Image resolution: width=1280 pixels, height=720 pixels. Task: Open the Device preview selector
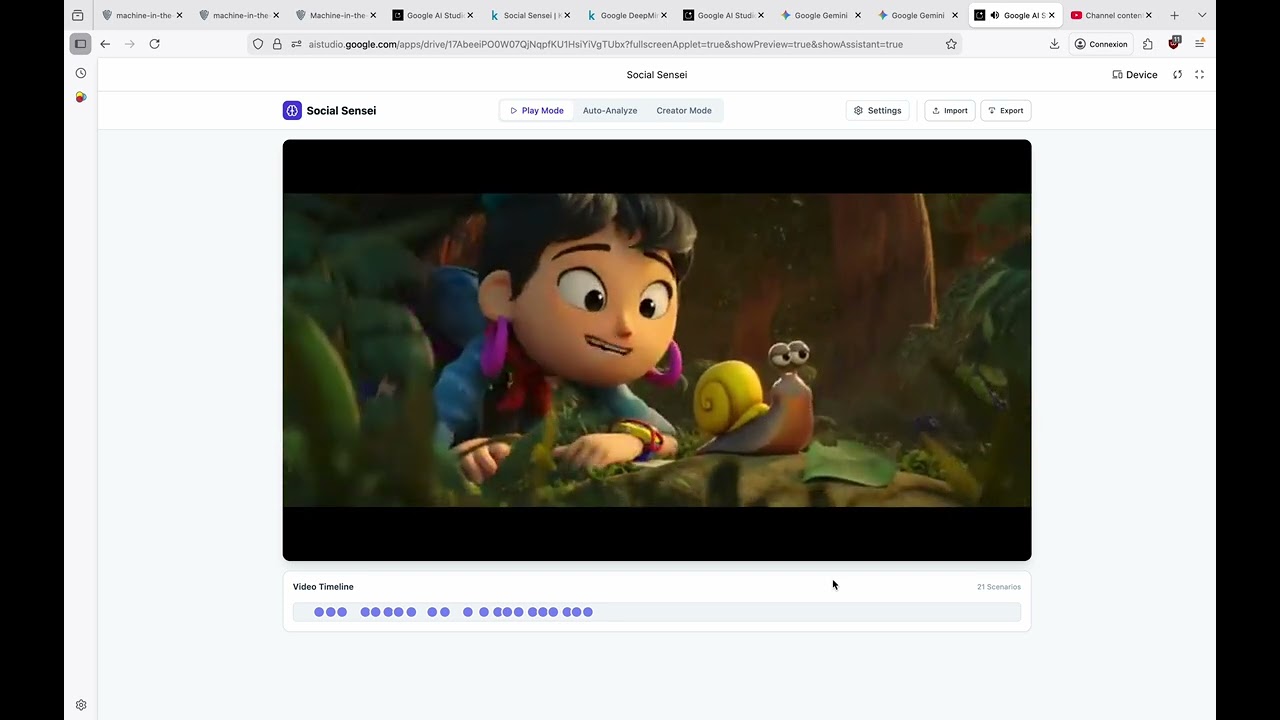coord(1135,75)
